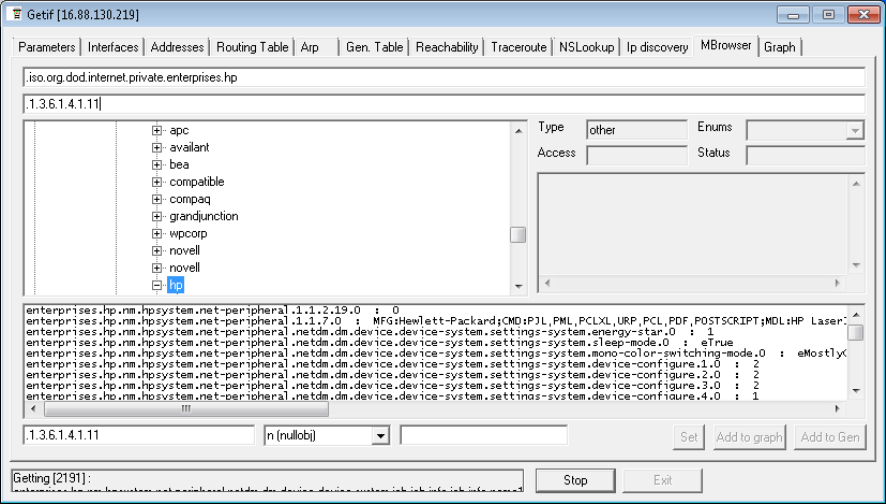This screenshot has height=504, width=886.
Task: Select the highlighted hp tree entry
Action: coord(176,285)
